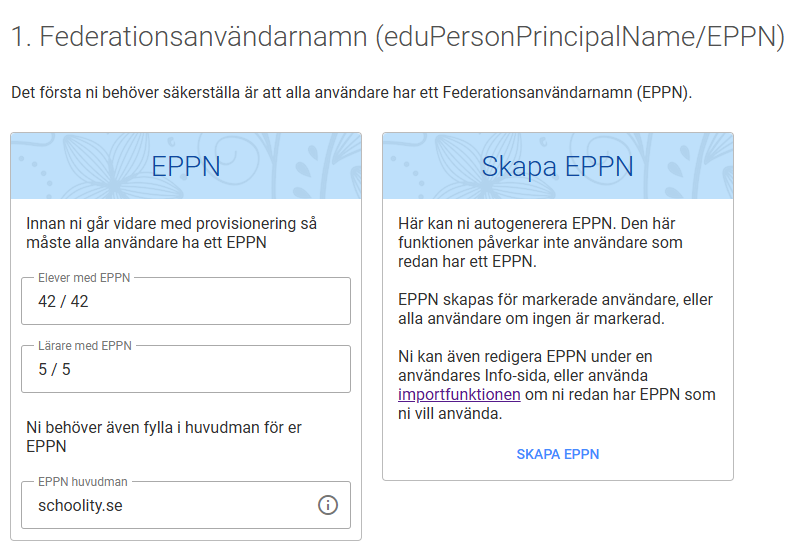The height and width of the screenshot is (555, 802).
Task: Click the small 'EPPN huvudman' field label
Action: 83,482
